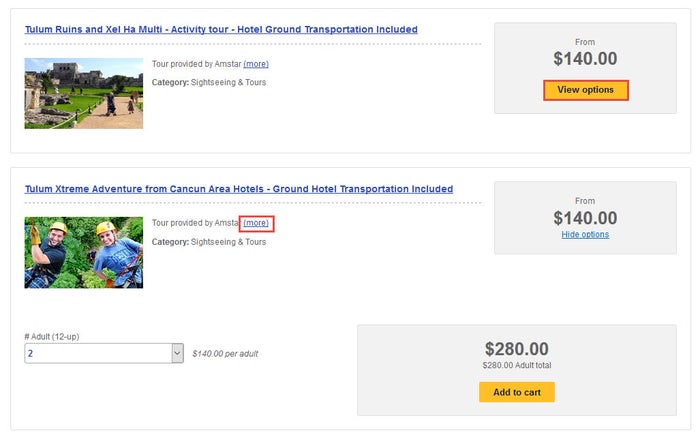The image size is (700, 435).
Task: Click Category text under Tulum Ruins provider
Action: click(x=209, y=82)
